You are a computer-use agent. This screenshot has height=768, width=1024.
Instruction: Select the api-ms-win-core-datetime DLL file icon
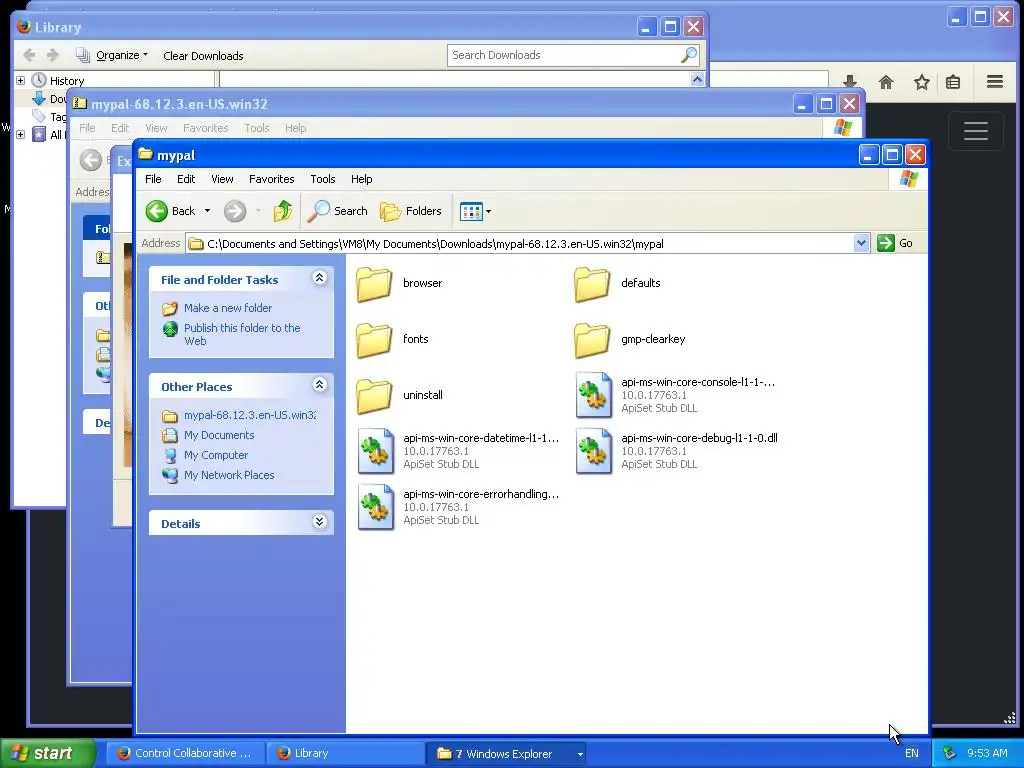(376, 451)
